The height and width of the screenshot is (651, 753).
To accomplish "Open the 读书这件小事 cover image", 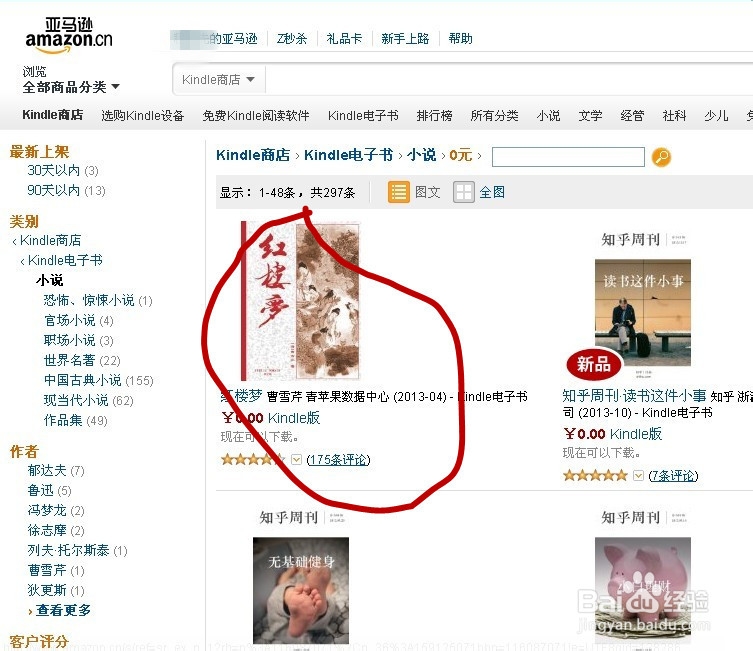I will pos(643,313).
